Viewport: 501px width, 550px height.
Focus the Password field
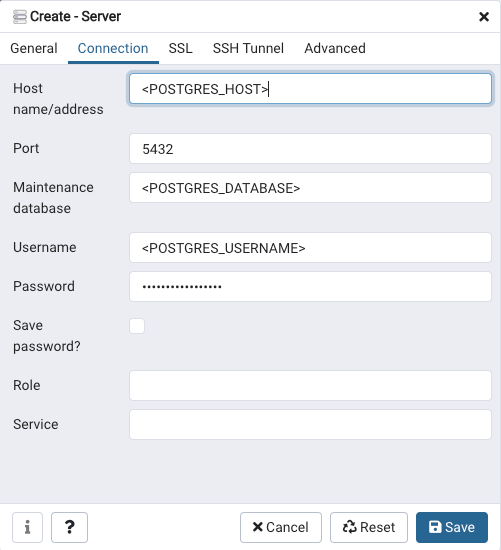pyautogui.click(x=310, y=287)
